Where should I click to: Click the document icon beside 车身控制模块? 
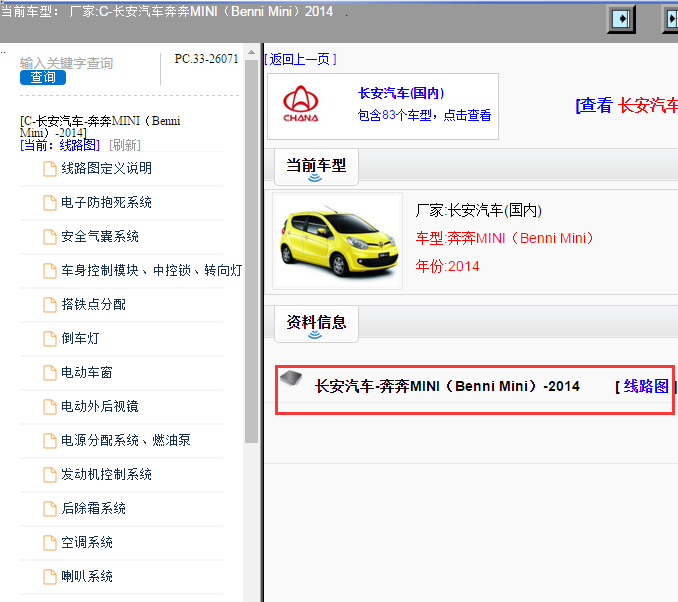50,271
